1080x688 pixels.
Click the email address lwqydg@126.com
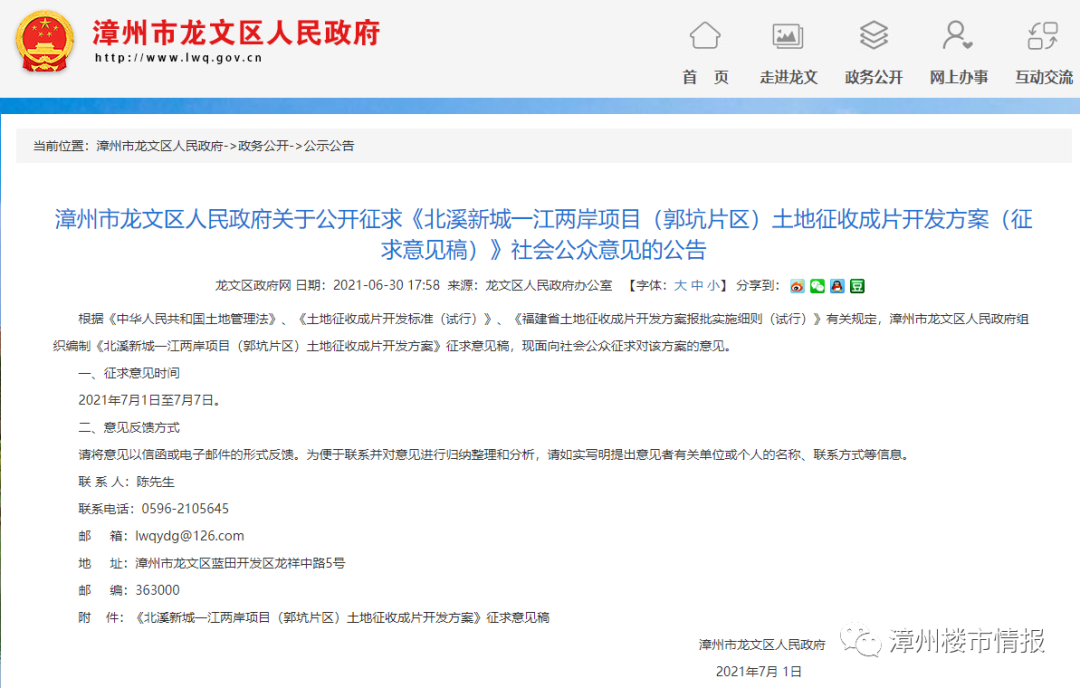(x=190, y=536)
